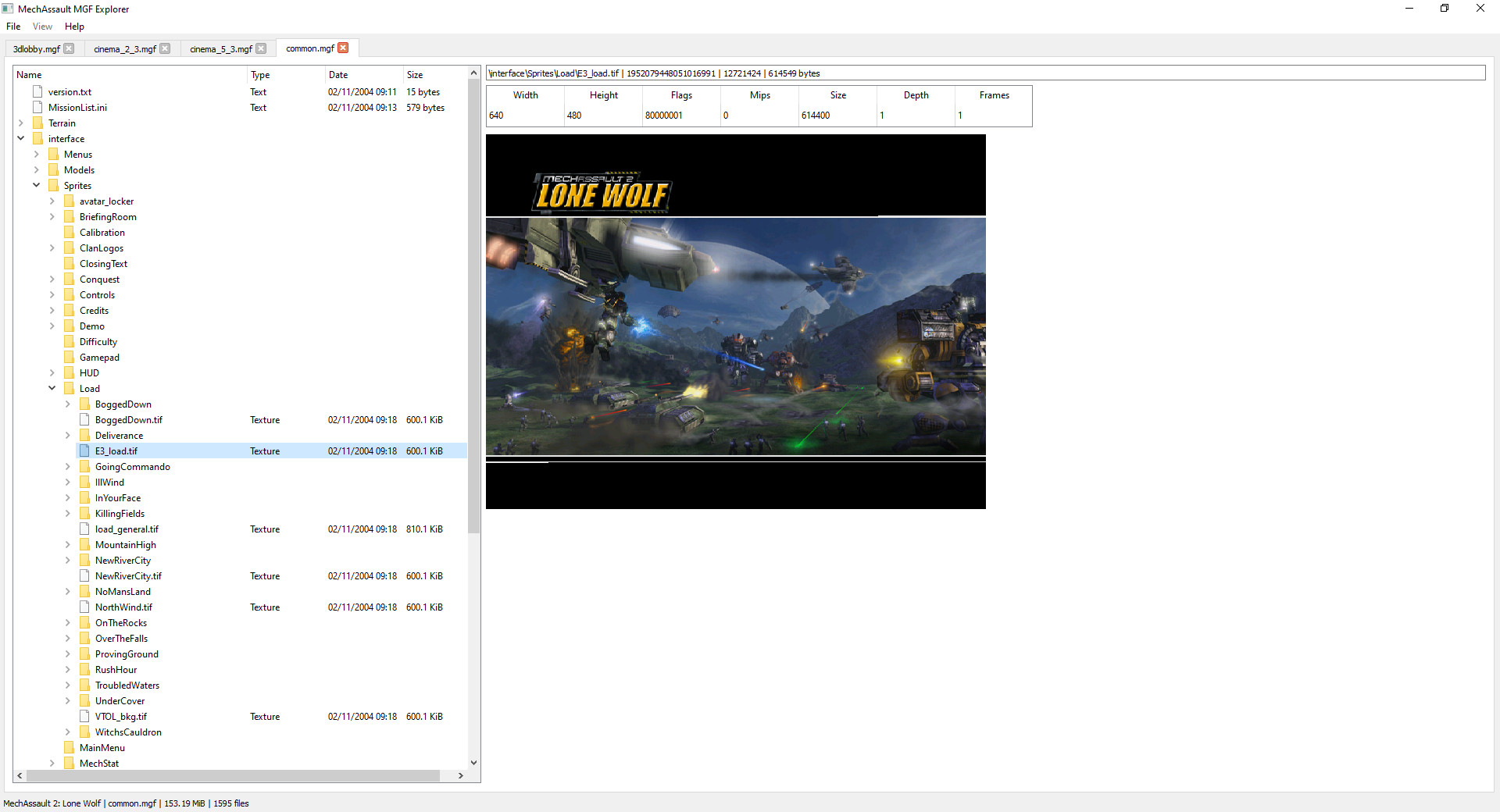Image resolution: width=1500 pixels, height=812 pixels.
Task: Expand the Models folder
Action: pos(37,170)
